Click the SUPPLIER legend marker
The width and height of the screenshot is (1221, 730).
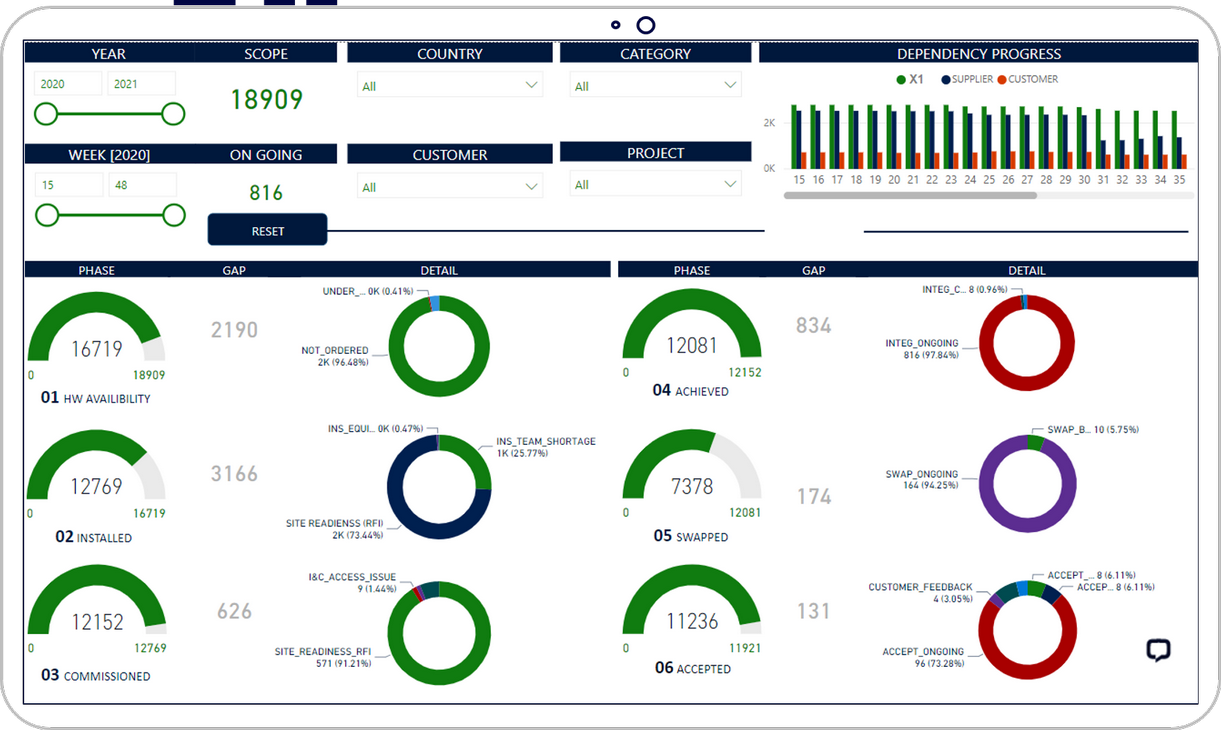(x=946, y=79)
